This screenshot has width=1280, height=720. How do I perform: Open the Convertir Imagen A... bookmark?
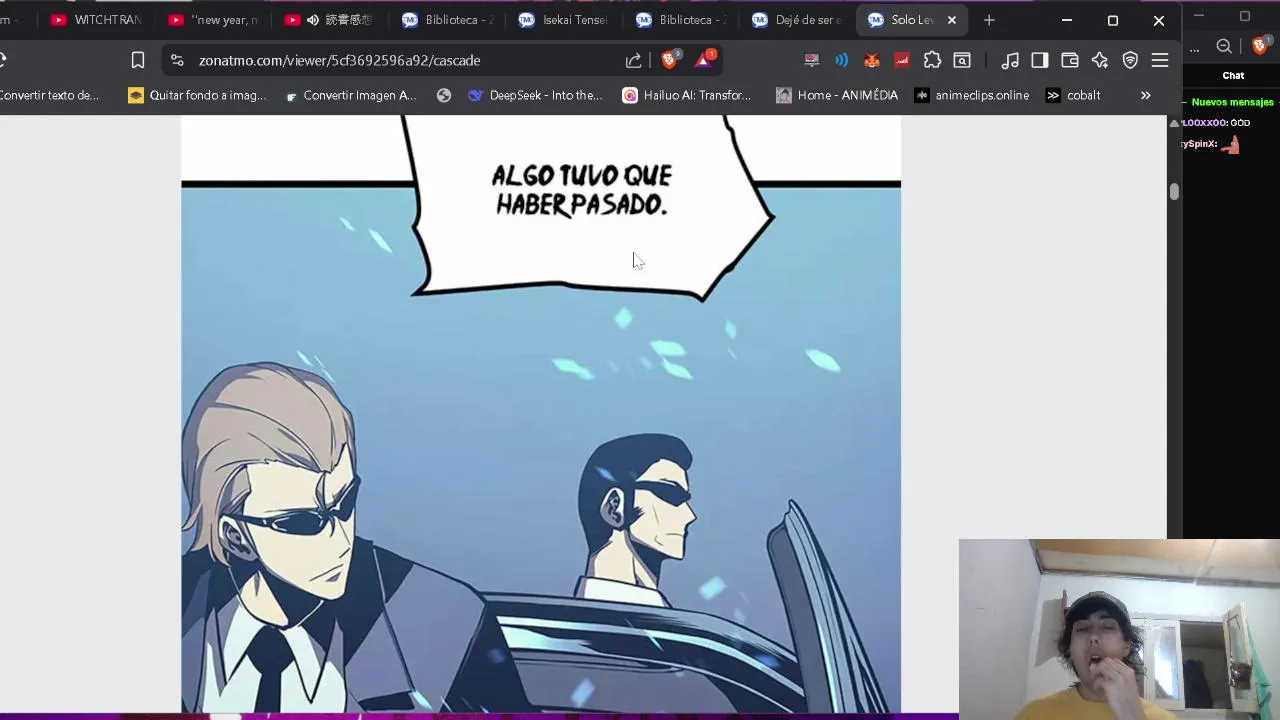(x=350, y=95)
